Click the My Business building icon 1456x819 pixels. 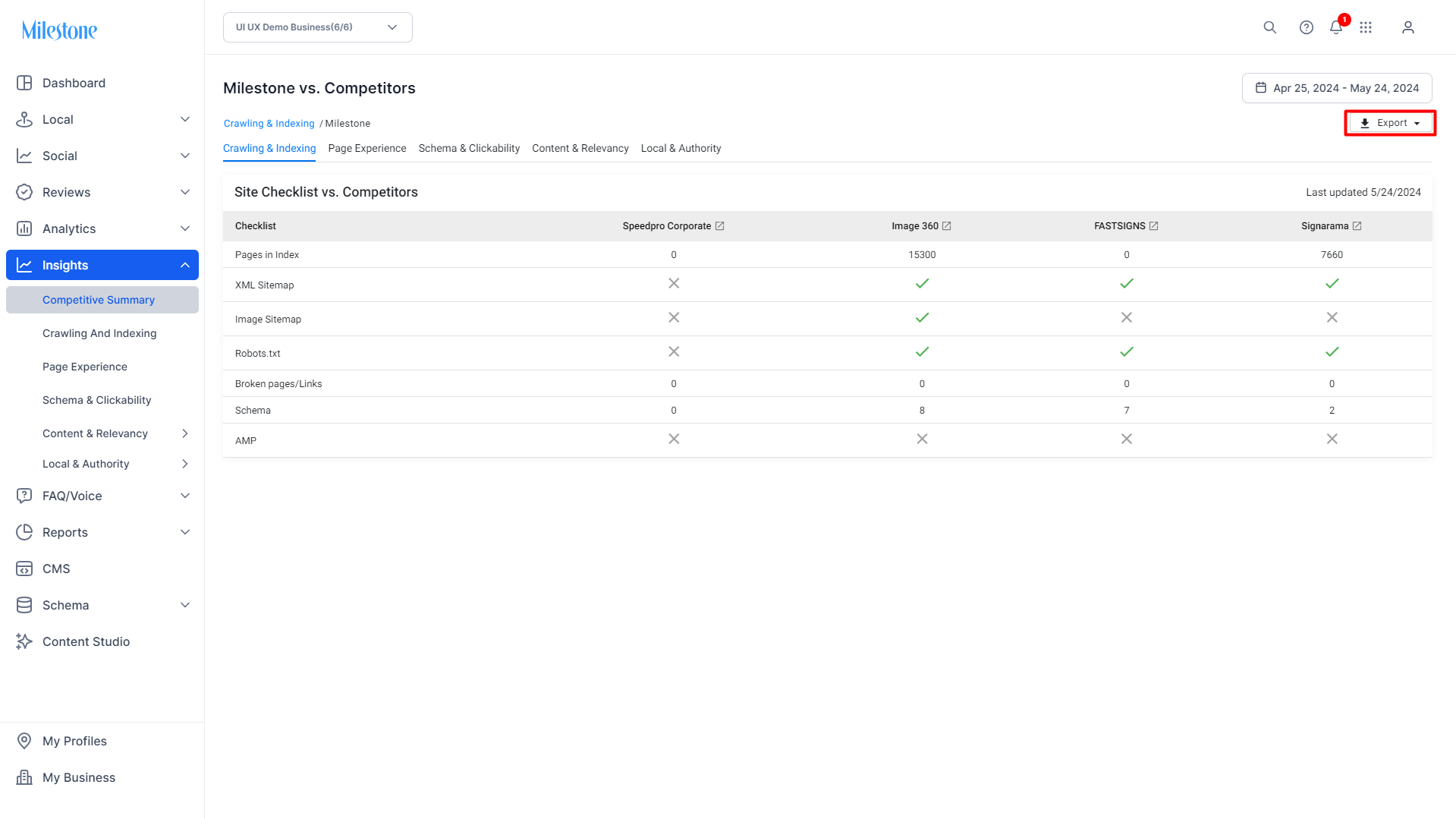pyautogui.click(x=24, y=777)
